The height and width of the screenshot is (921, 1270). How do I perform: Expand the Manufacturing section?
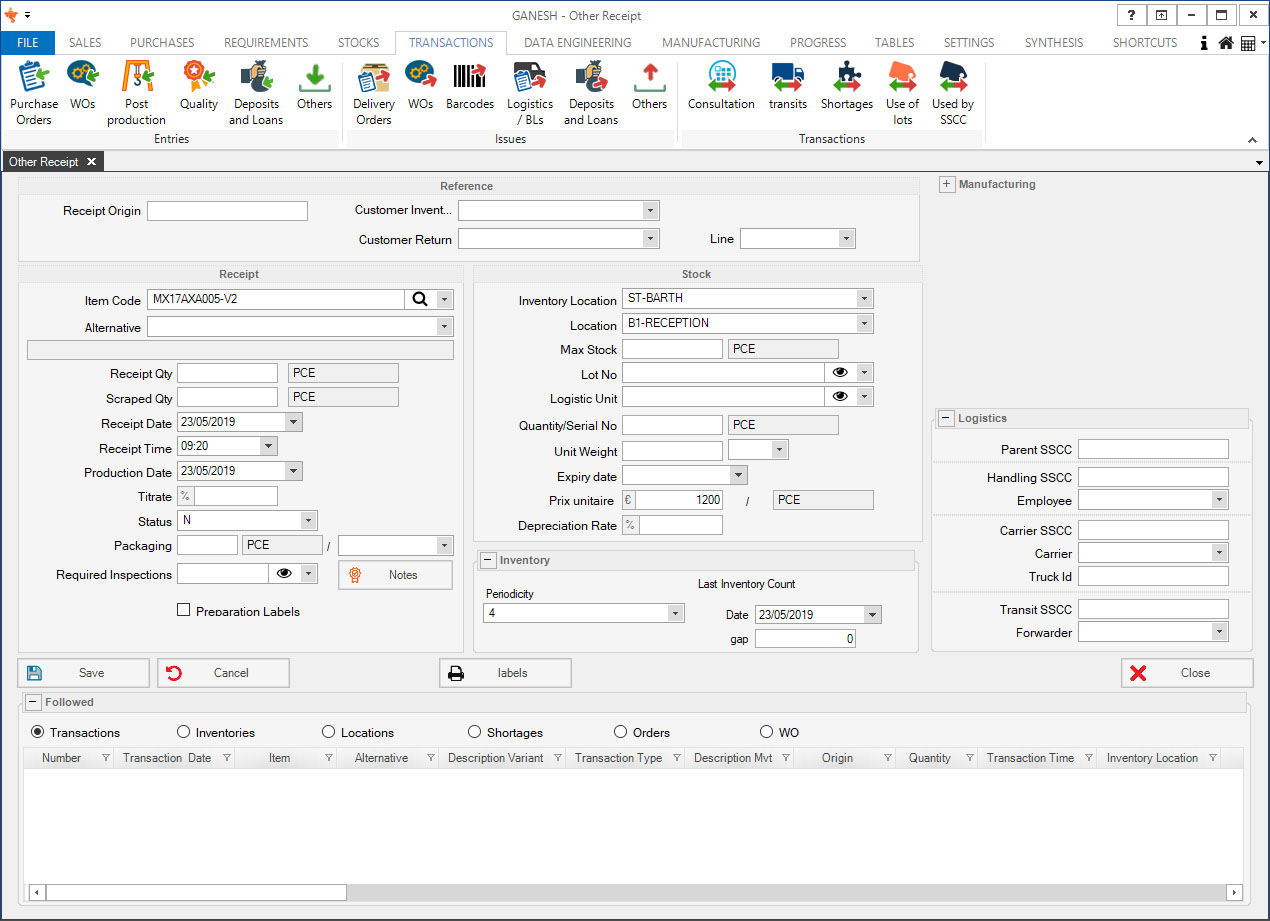[946, 184]
